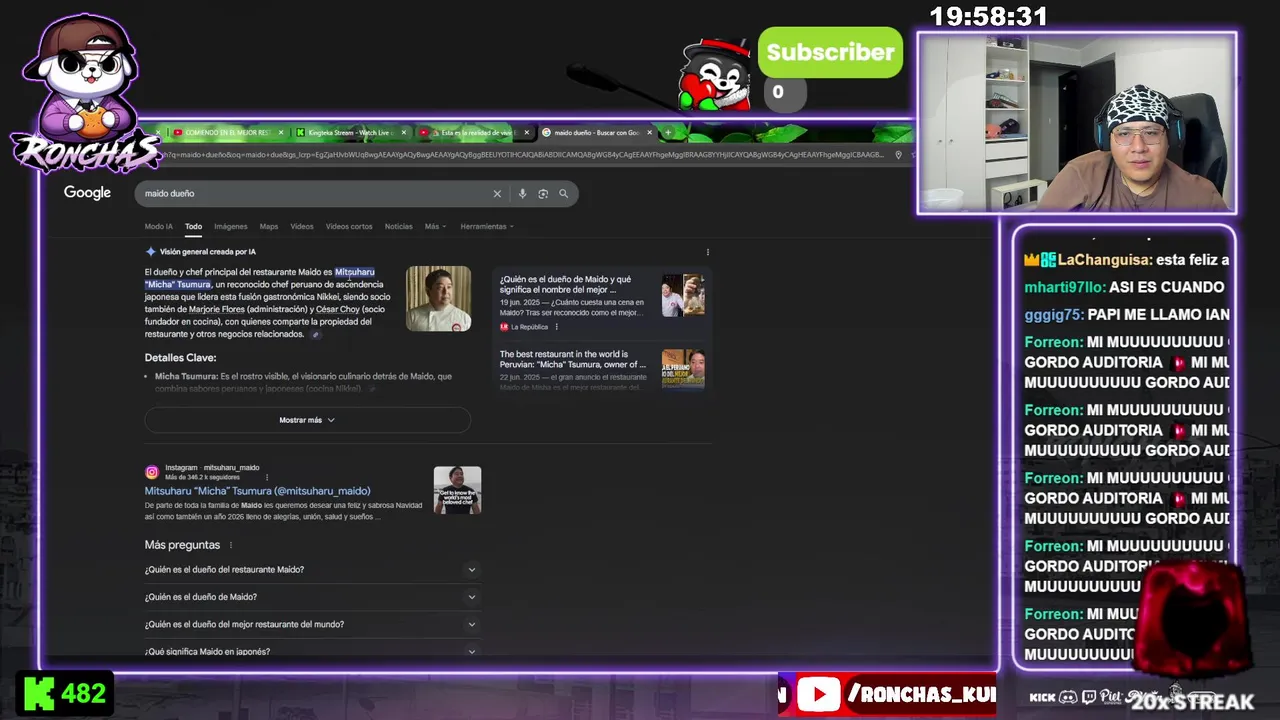This screenshot has height=720, width=1280.
Task: Click the Kick viewer count logo
Action: tap(39, 693)
